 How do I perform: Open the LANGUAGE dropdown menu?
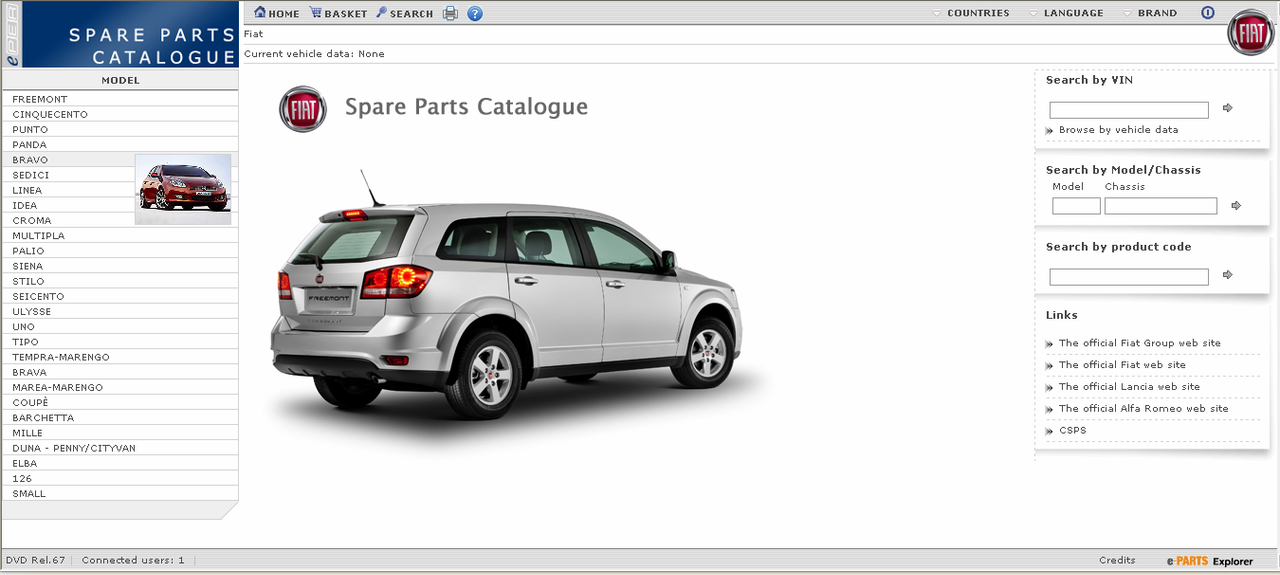point(1066,13)
